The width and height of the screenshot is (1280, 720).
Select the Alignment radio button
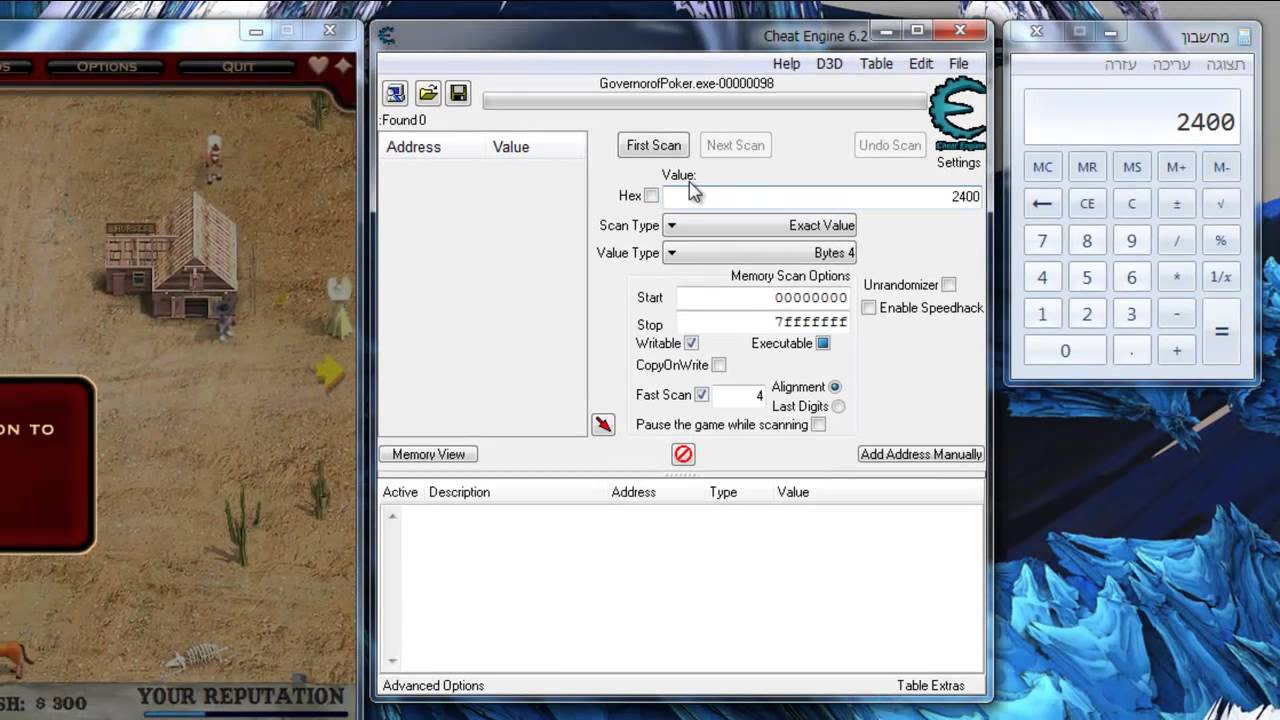(x=835, y=387)
